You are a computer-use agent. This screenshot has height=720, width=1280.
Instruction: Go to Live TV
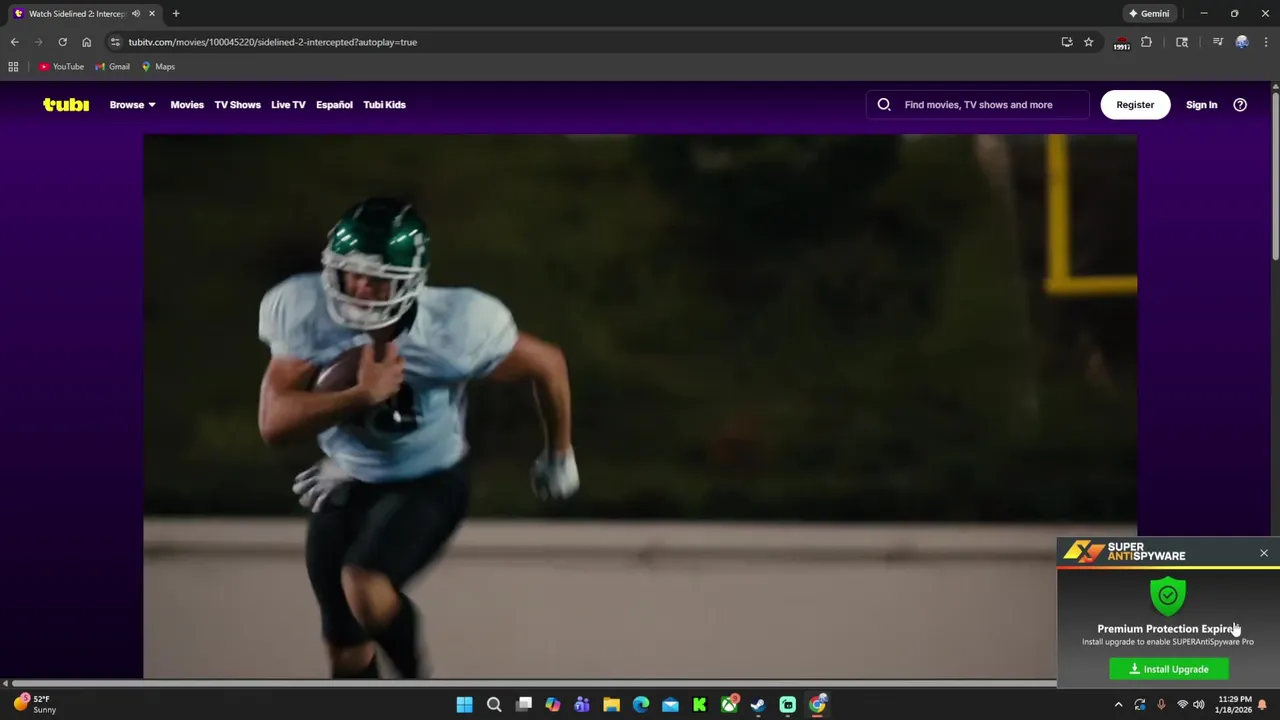[288, 104]
